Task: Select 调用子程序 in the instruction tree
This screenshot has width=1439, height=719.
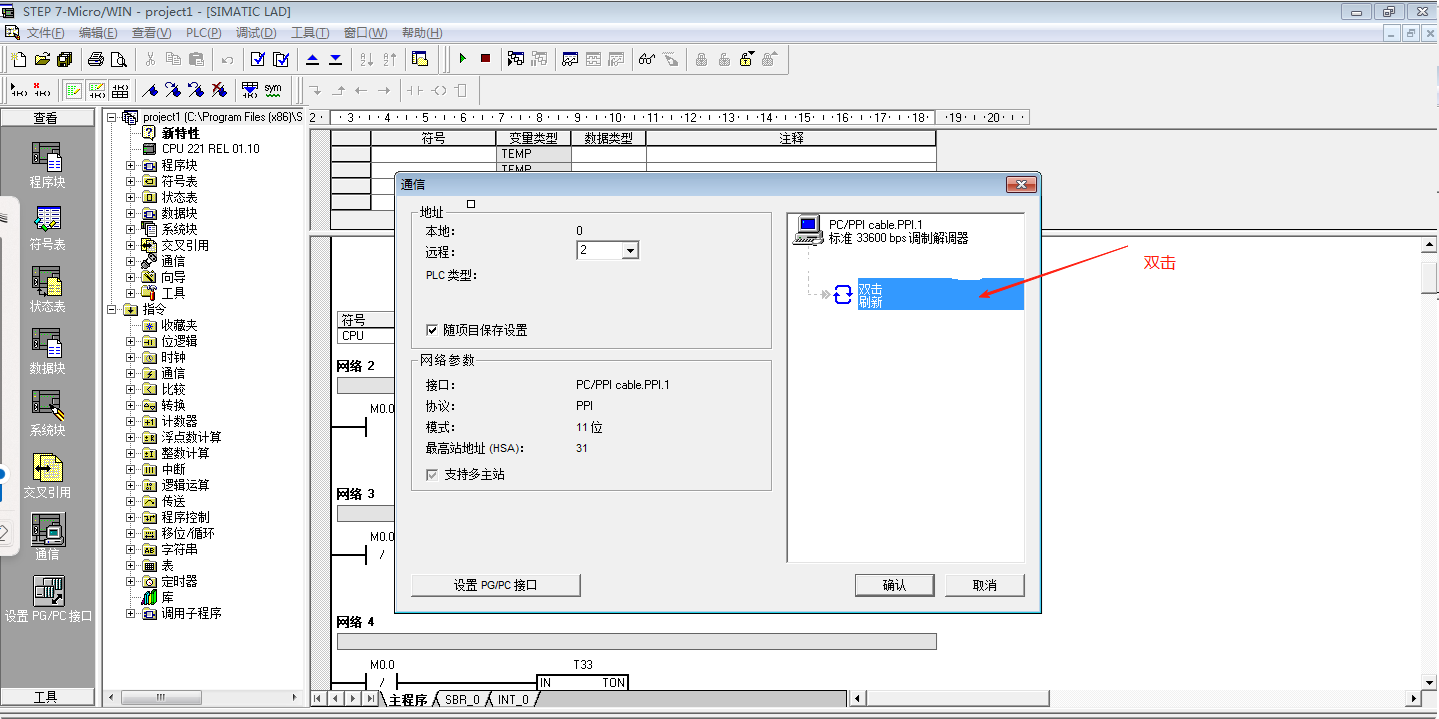Action: 191,613
